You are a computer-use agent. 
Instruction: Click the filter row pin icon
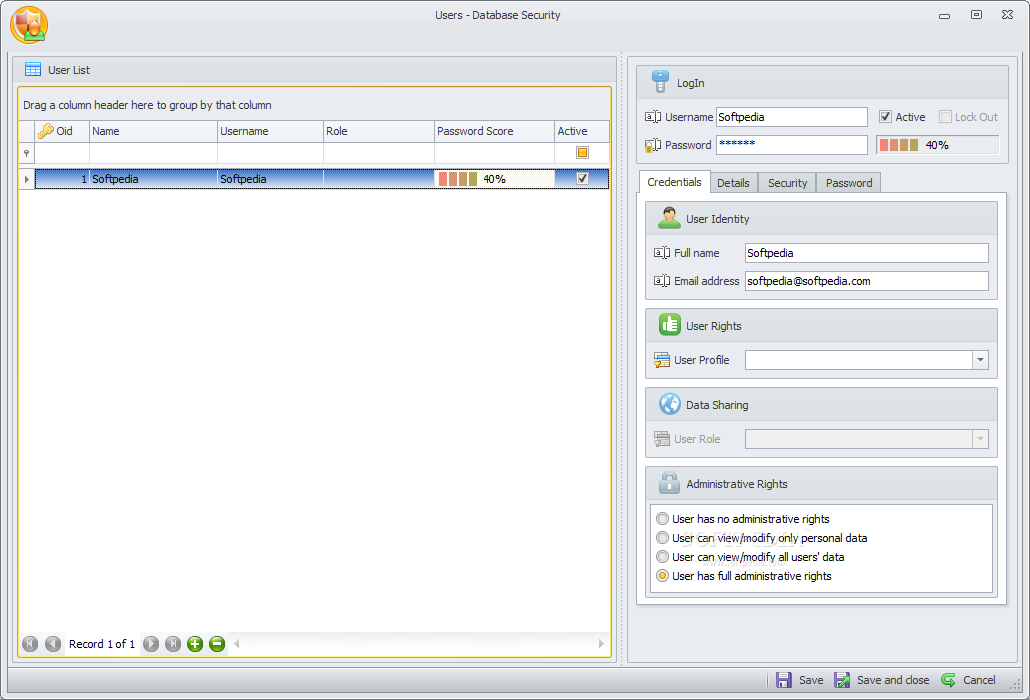[26, 153]
